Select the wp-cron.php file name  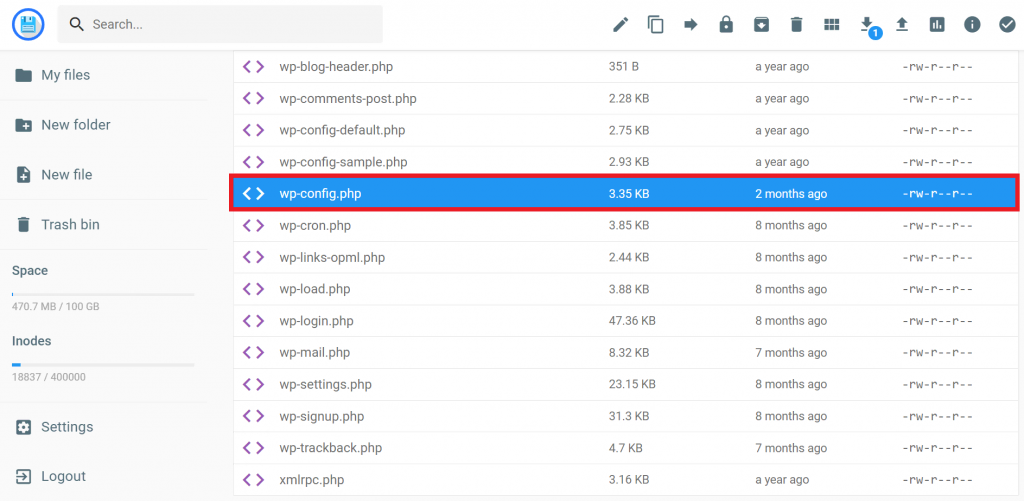315,225
